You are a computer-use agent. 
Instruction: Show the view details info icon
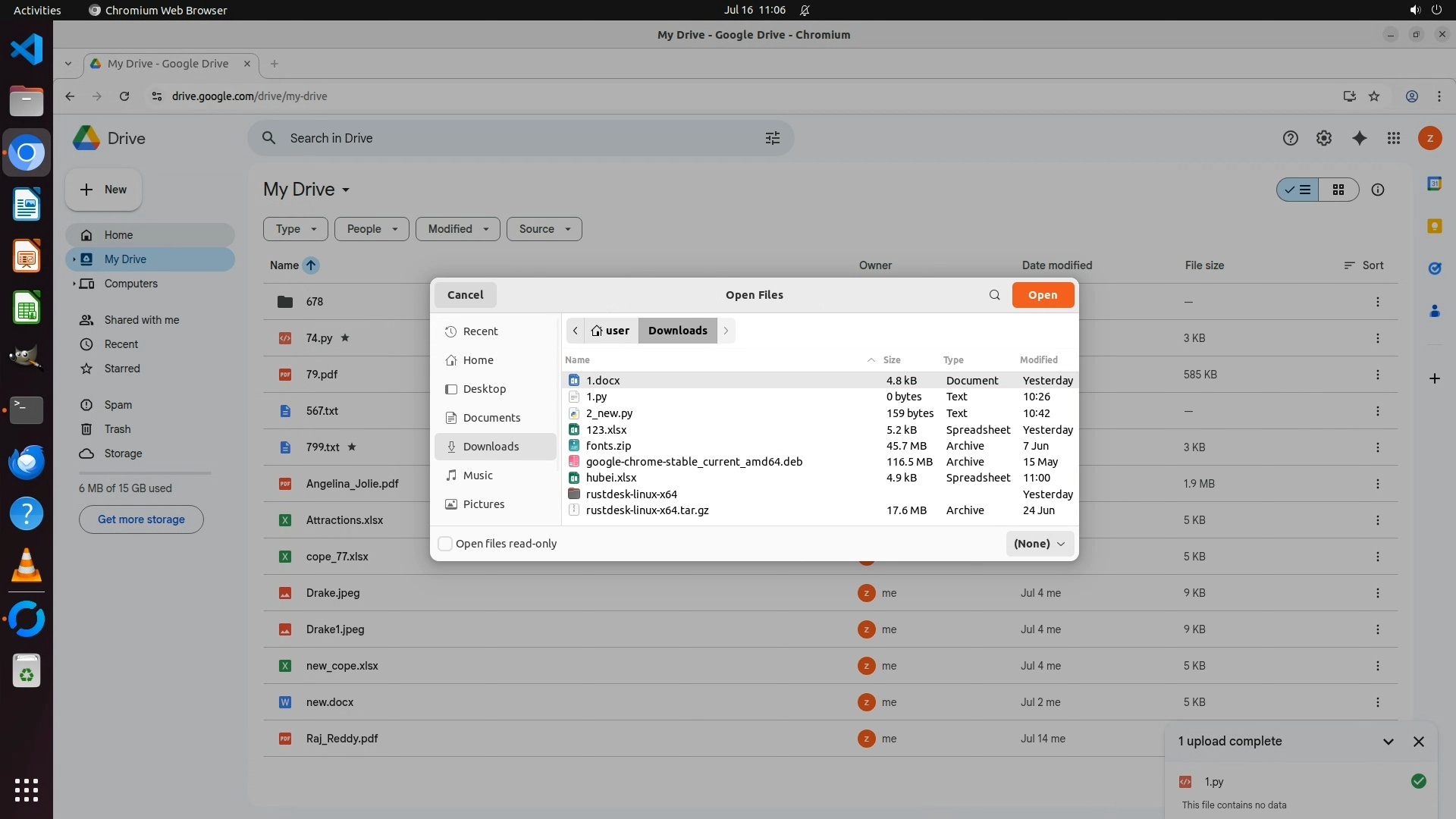pos(1377,190)
